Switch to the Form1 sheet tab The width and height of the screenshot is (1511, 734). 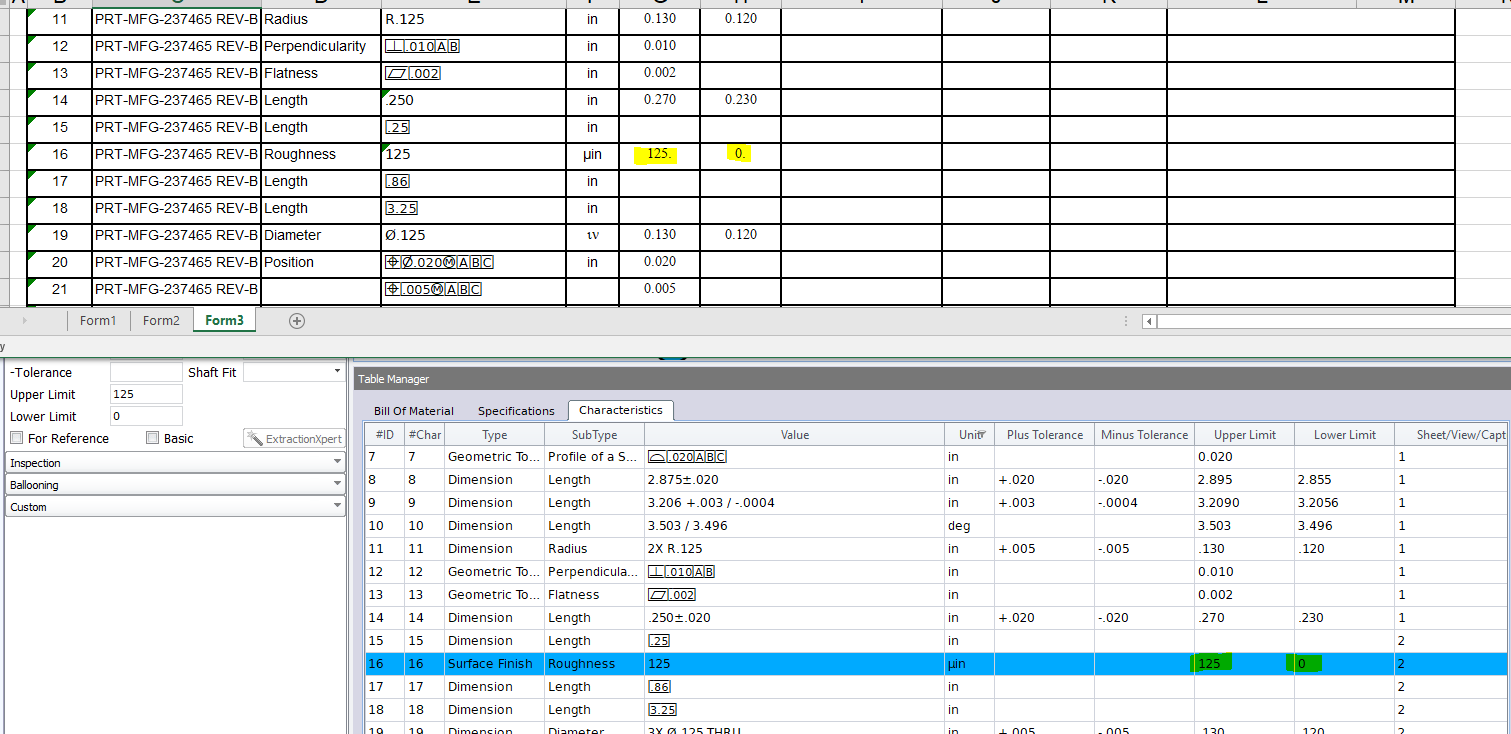[x=98, y=321]
